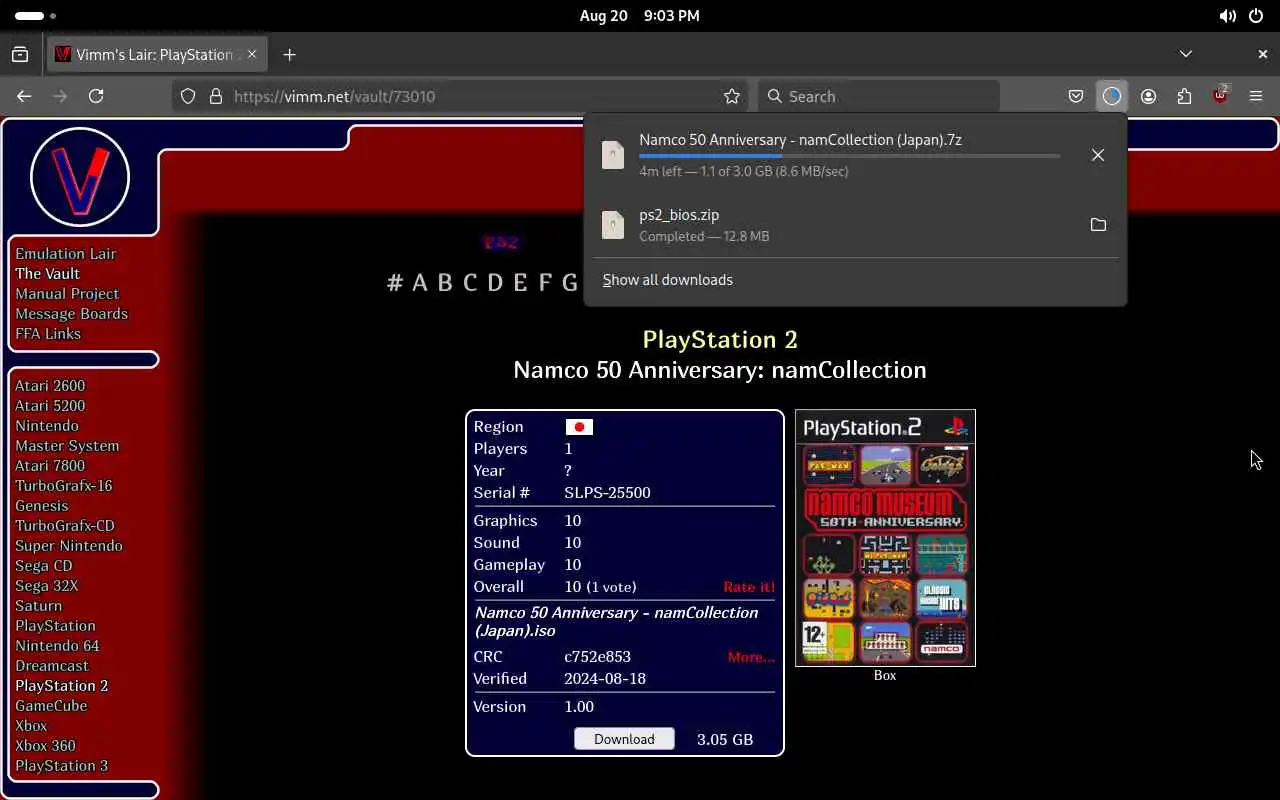This screenshot has height=800, width=1280.
Task: Click the Namco 50 Anniversary .7z file icon
Action: tap(613, 154)
